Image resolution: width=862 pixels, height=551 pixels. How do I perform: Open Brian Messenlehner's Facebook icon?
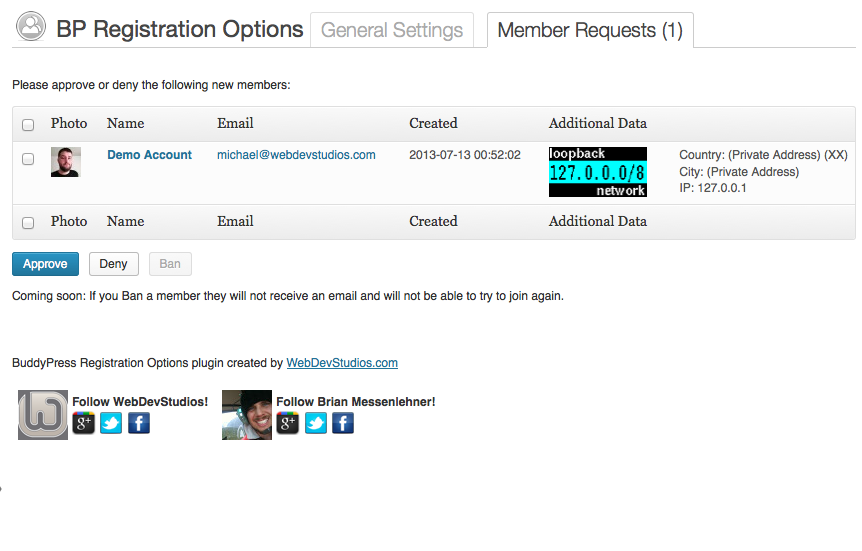[343, 423]
